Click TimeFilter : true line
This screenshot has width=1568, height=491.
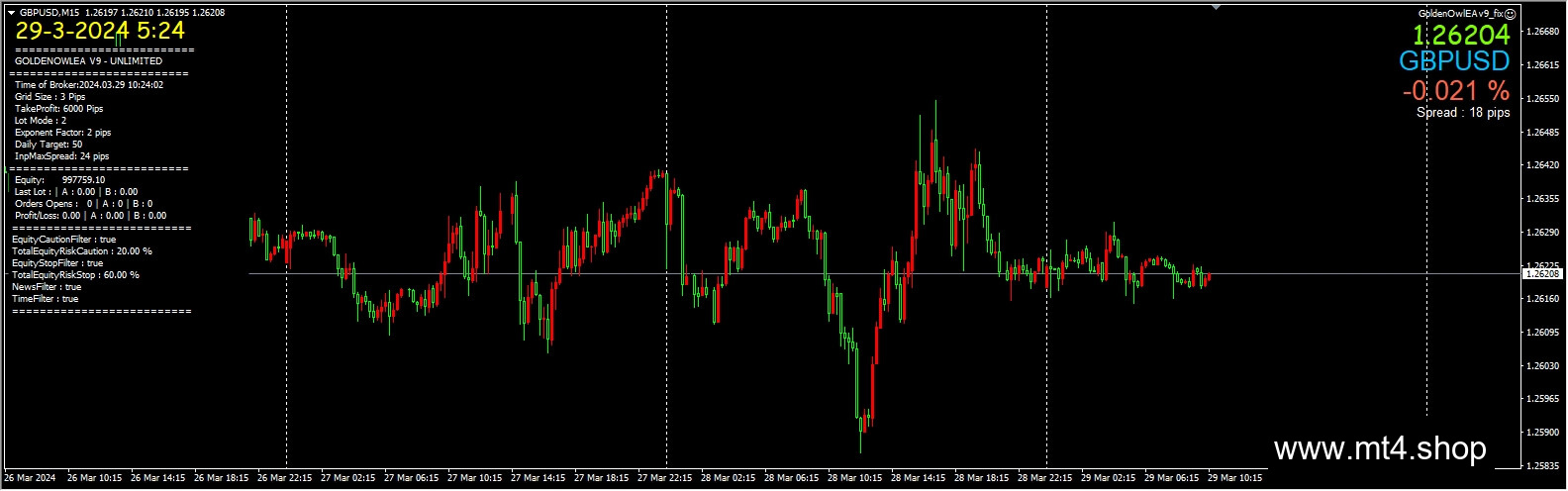[x=46, y=299]
